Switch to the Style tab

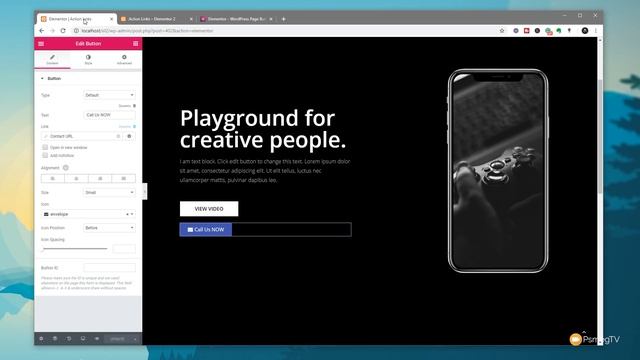pyautogui.click(x=88, y=60)
